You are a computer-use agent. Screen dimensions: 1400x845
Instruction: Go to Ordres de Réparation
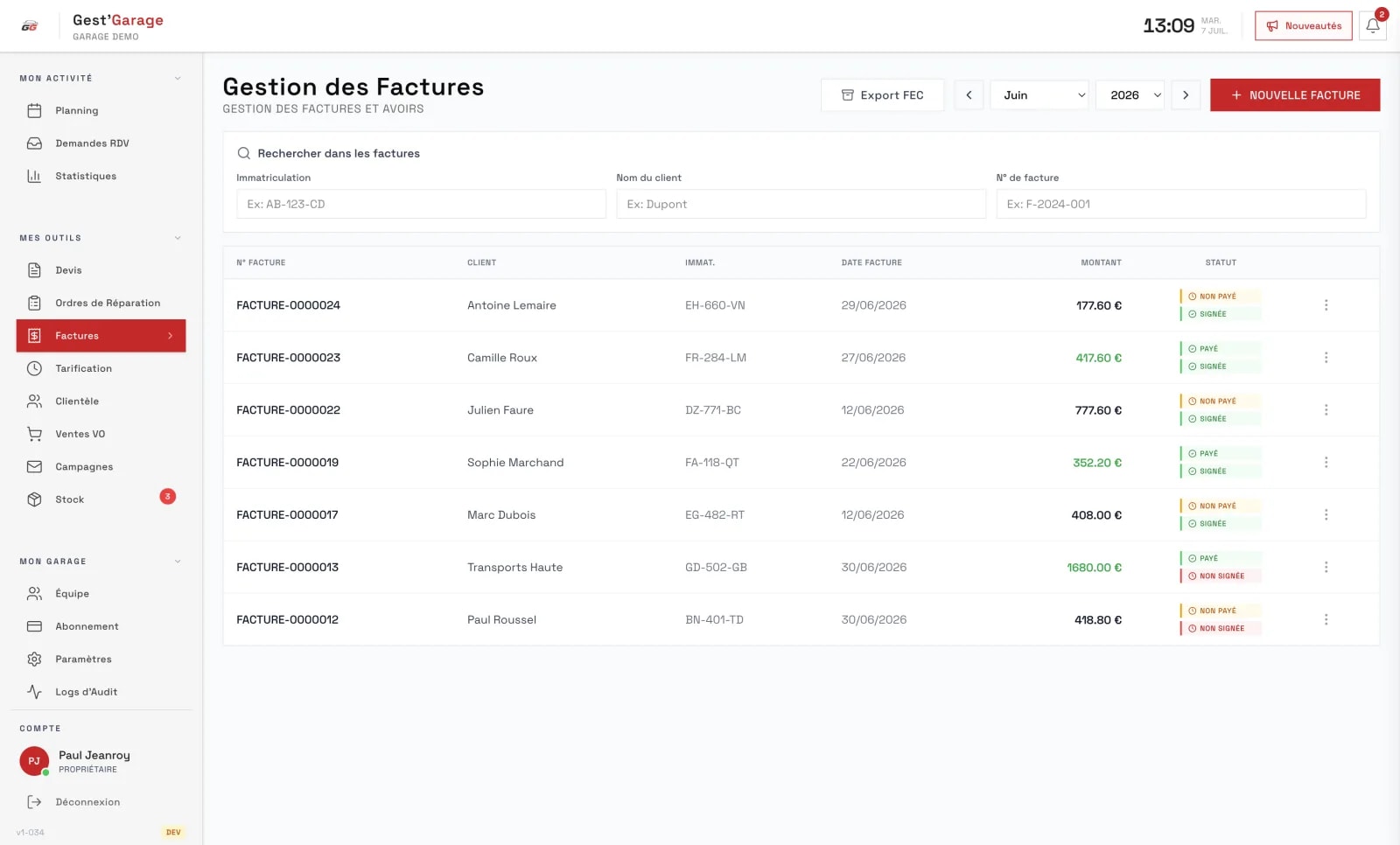click(101, 304)
